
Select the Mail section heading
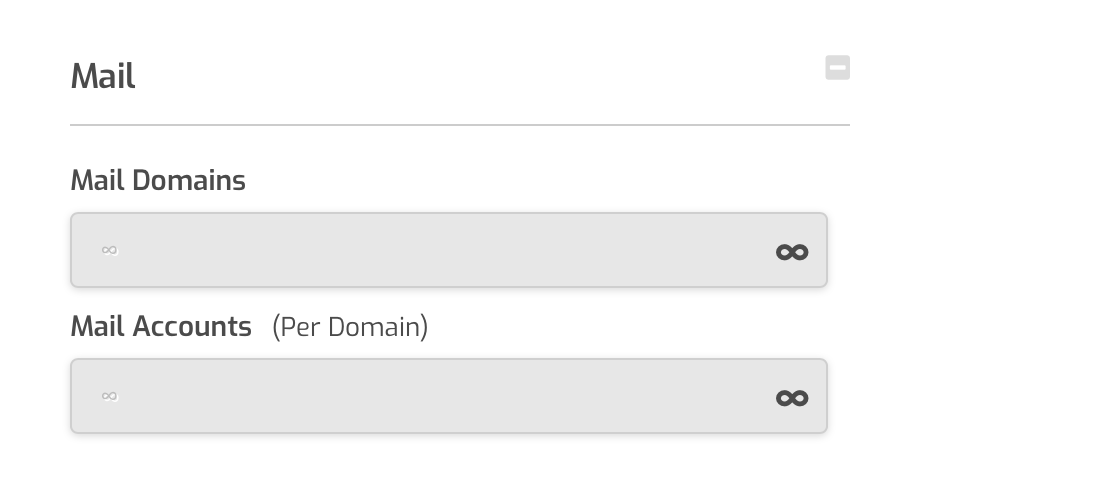[x=103, y=76]
